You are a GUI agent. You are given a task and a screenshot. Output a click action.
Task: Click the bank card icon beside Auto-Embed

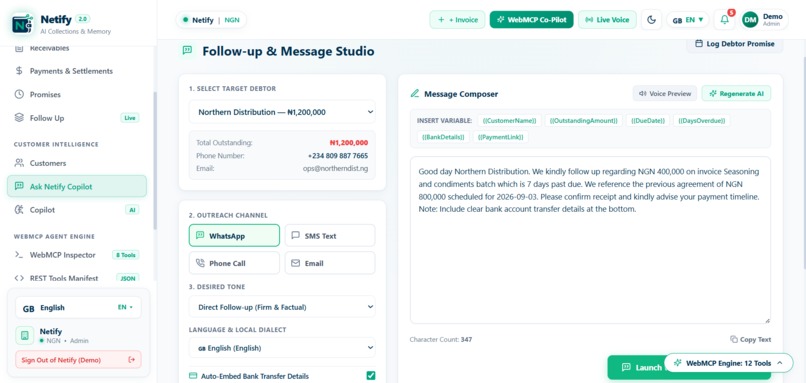193,376
